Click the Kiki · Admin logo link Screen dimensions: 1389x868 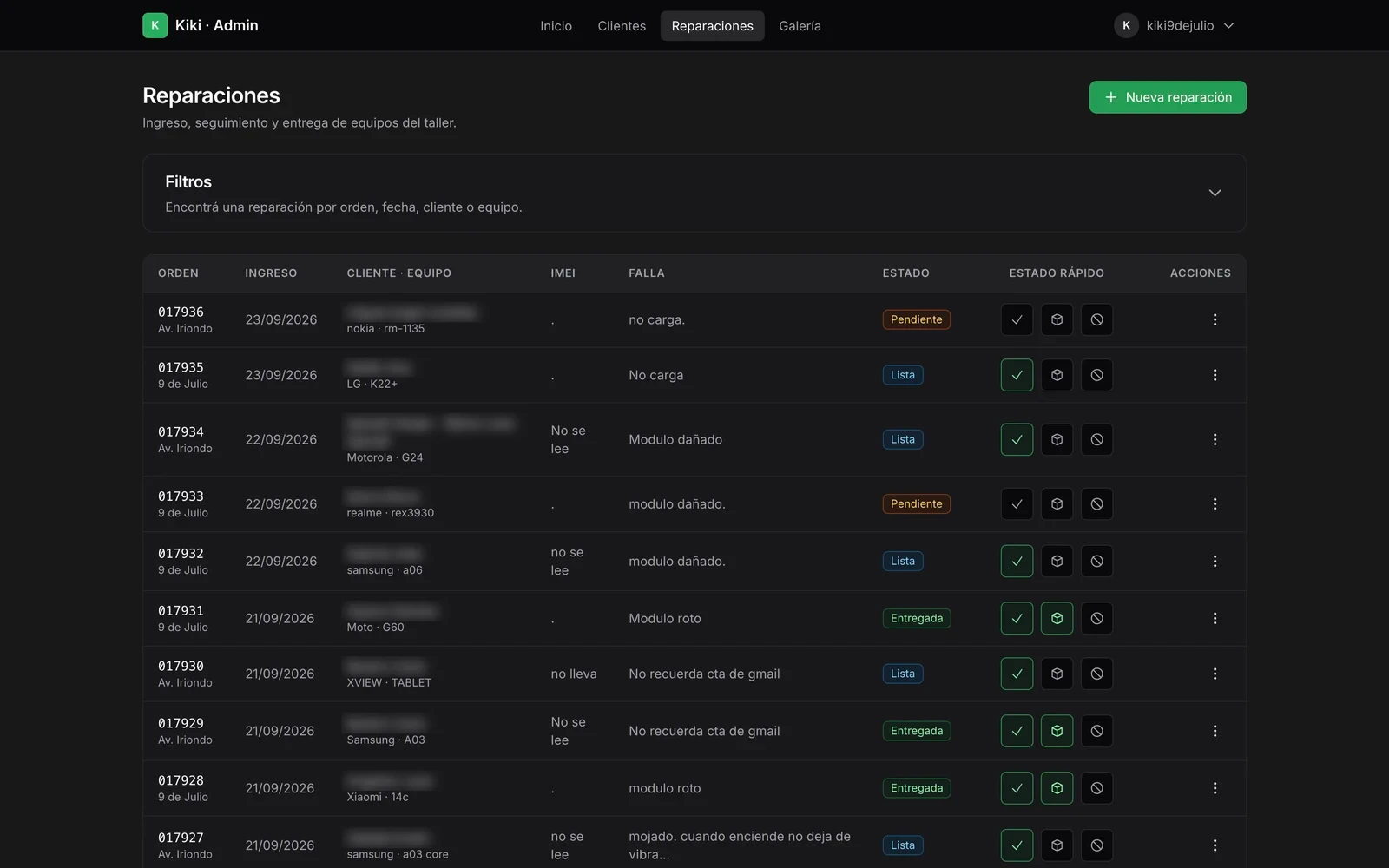pos(201,25)
